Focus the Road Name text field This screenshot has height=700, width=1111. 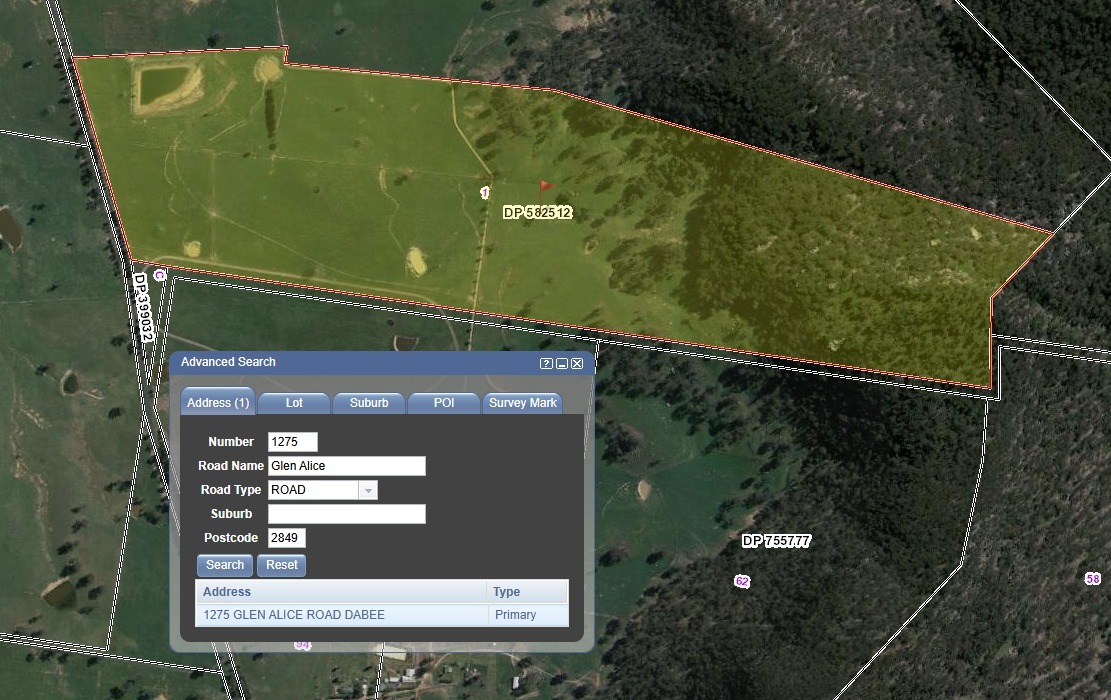pyautogui.click(x=346, y=466)
